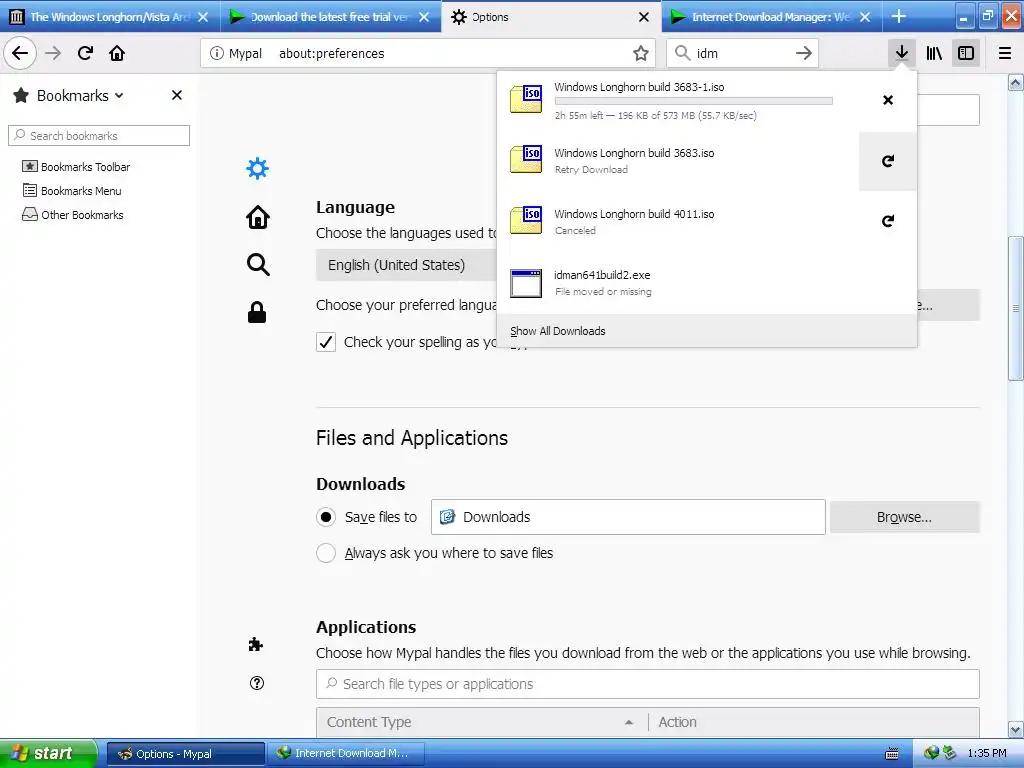Screen dimensions: 1024x768
Task: Open the home page button
Action: [x=117, y=53]
